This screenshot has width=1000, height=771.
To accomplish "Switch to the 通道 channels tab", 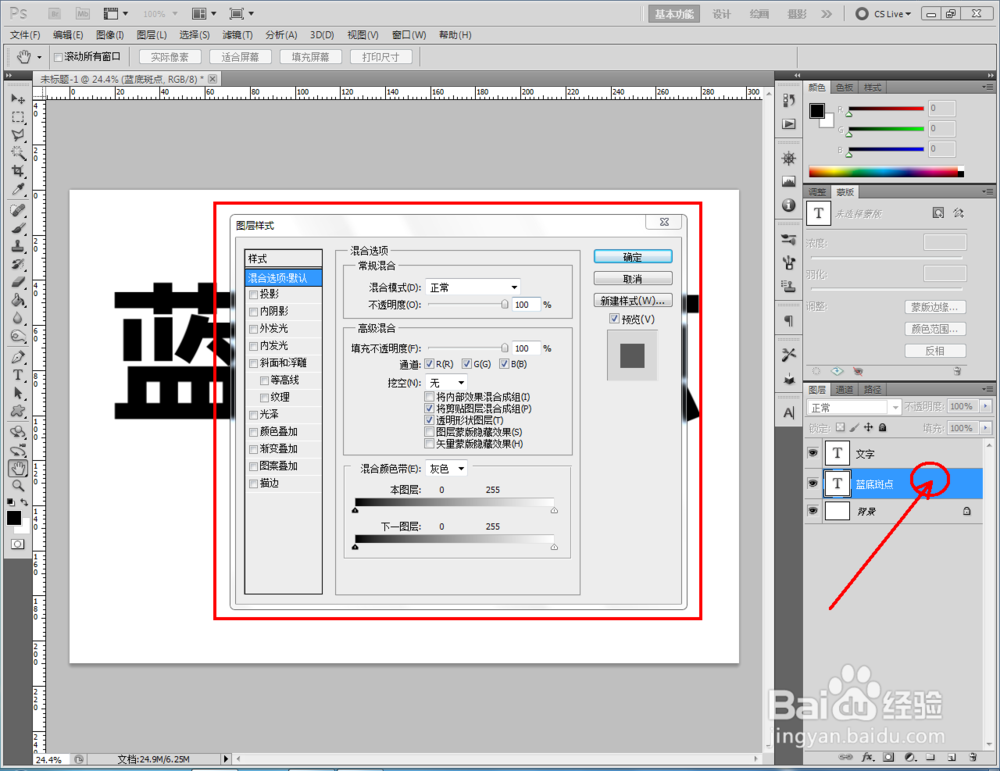I will (844, 389).
